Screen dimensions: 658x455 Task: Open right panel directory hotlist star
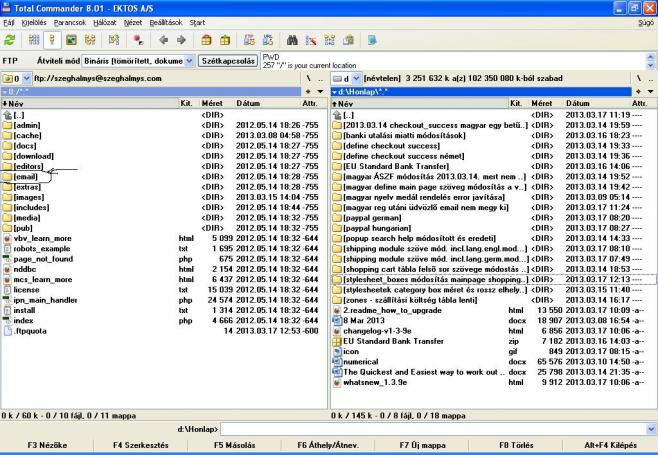tap(638, 92)
